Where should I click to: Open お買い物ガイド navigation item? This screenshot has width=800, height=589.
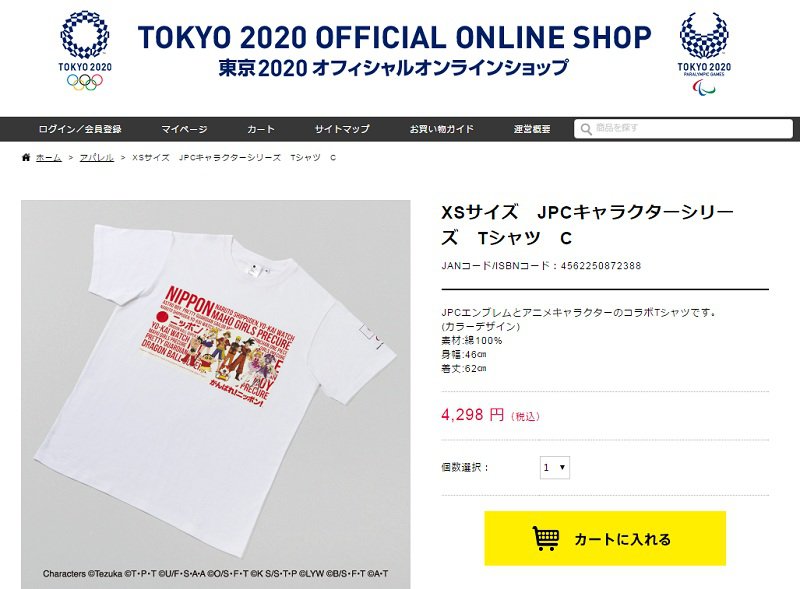click(x=442, y=129)
